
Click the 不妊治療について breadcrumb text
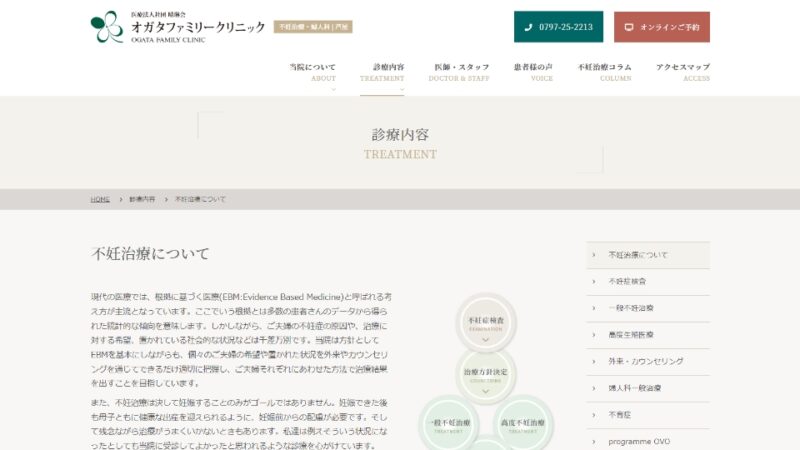click(x=200, y=199)
